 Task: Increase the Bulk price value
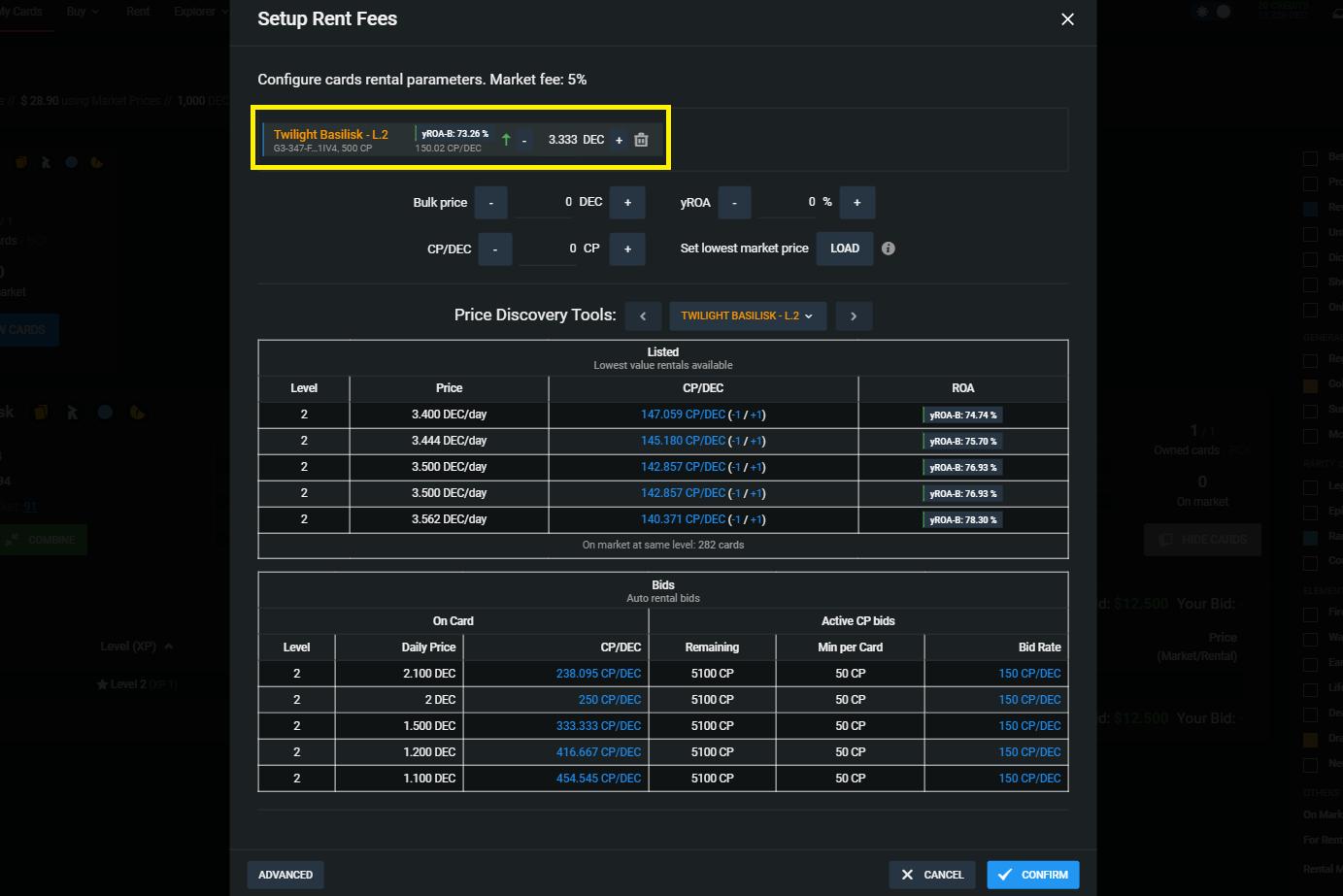(x=627, y=203)
